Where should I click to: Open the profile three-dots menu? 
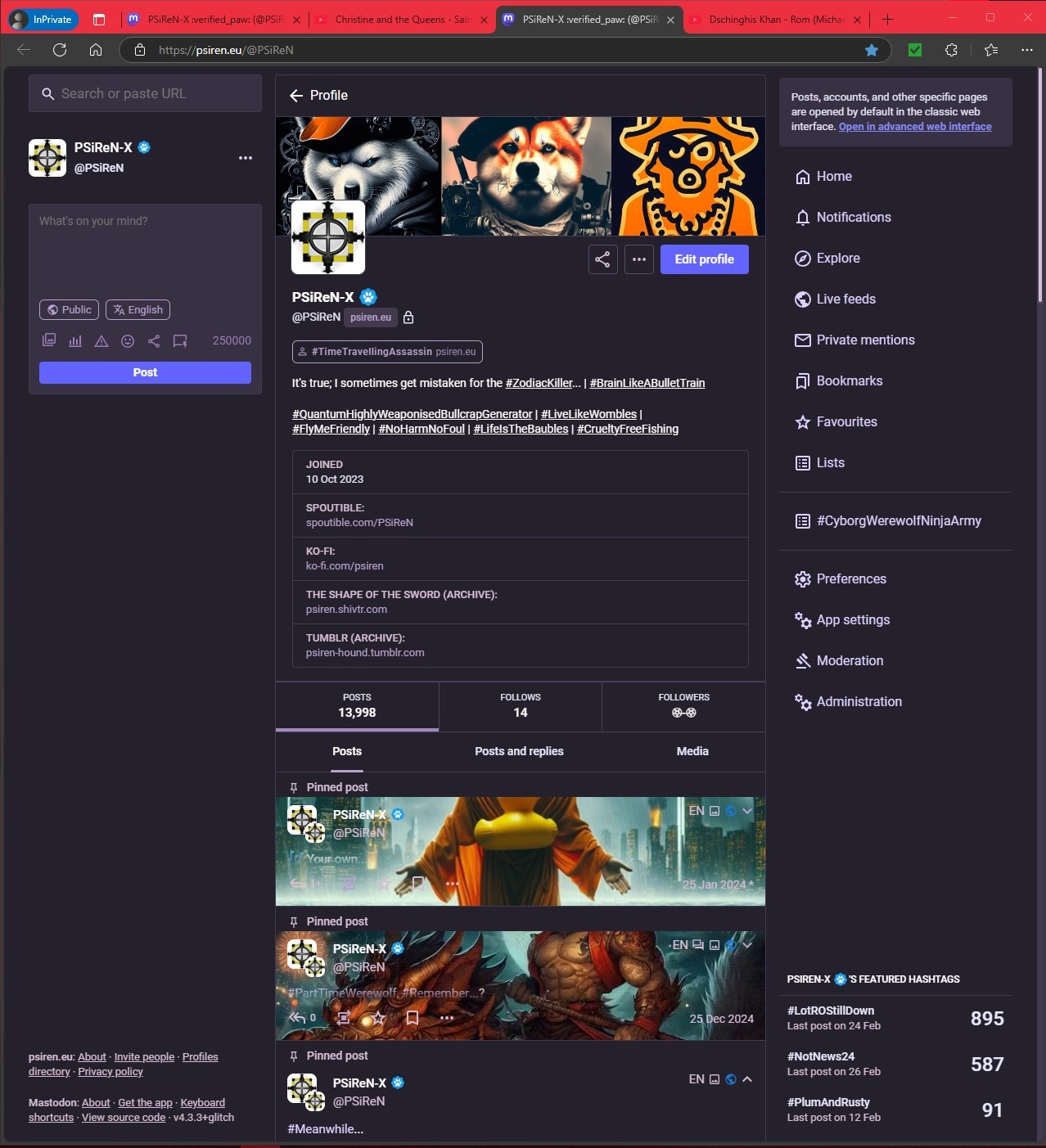click(x=639, y=259)
